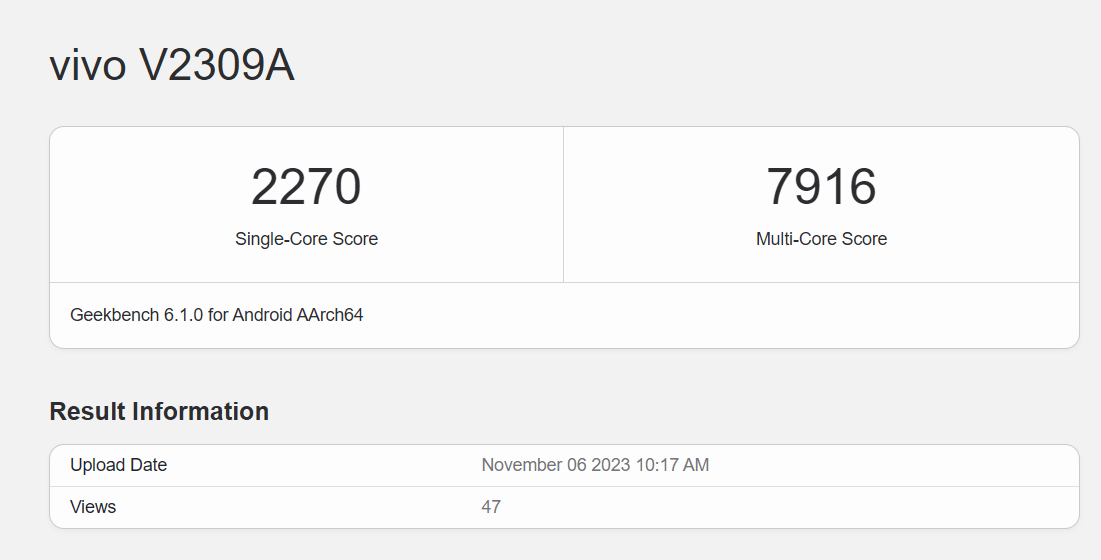Select the views count 47
The image size is (1101, 560).
click(x=491, y=507)
